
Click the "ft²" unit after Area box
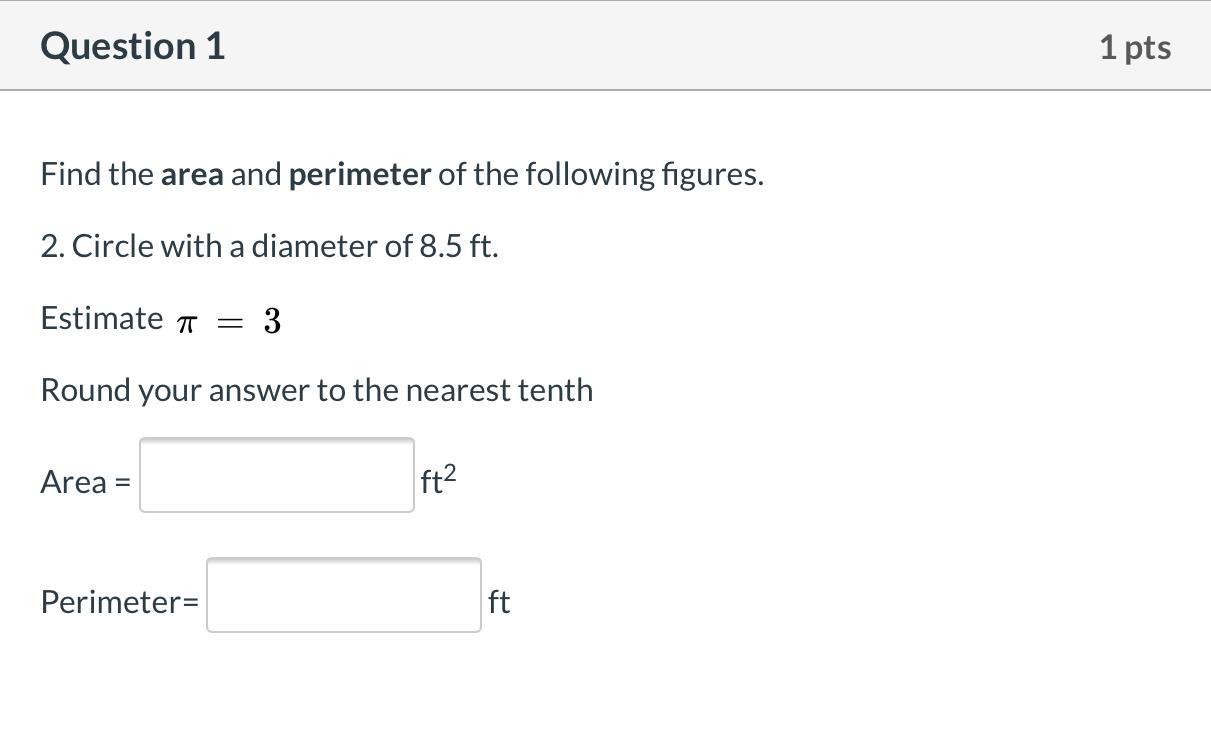coord(438,481)
